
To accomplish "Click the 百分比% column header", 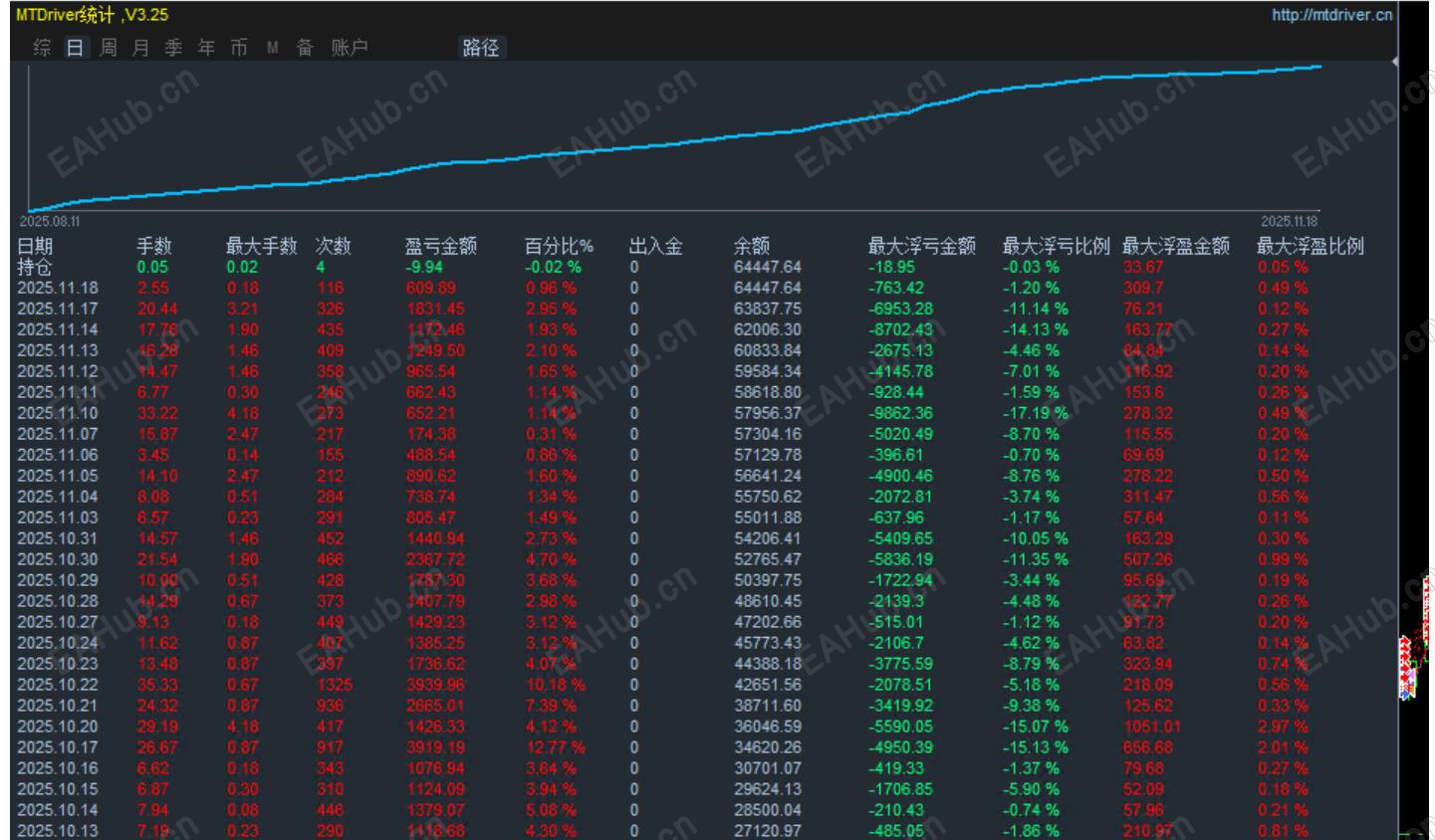I will pyautogui.click(x=559, y=246).
